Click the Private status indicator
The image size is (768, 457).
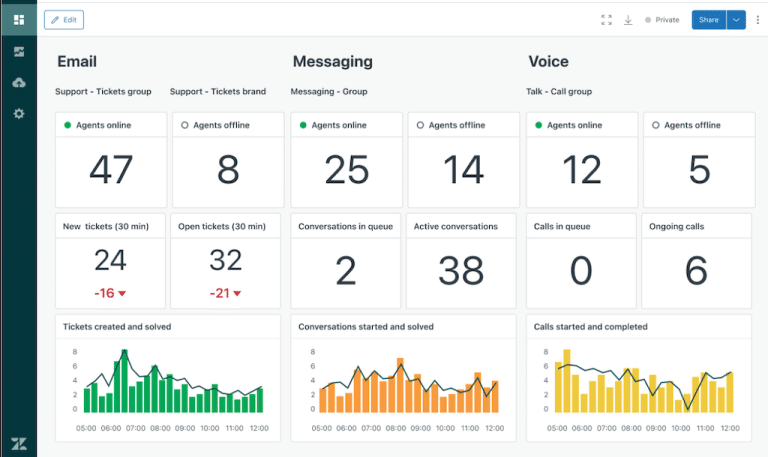(661, 19)
